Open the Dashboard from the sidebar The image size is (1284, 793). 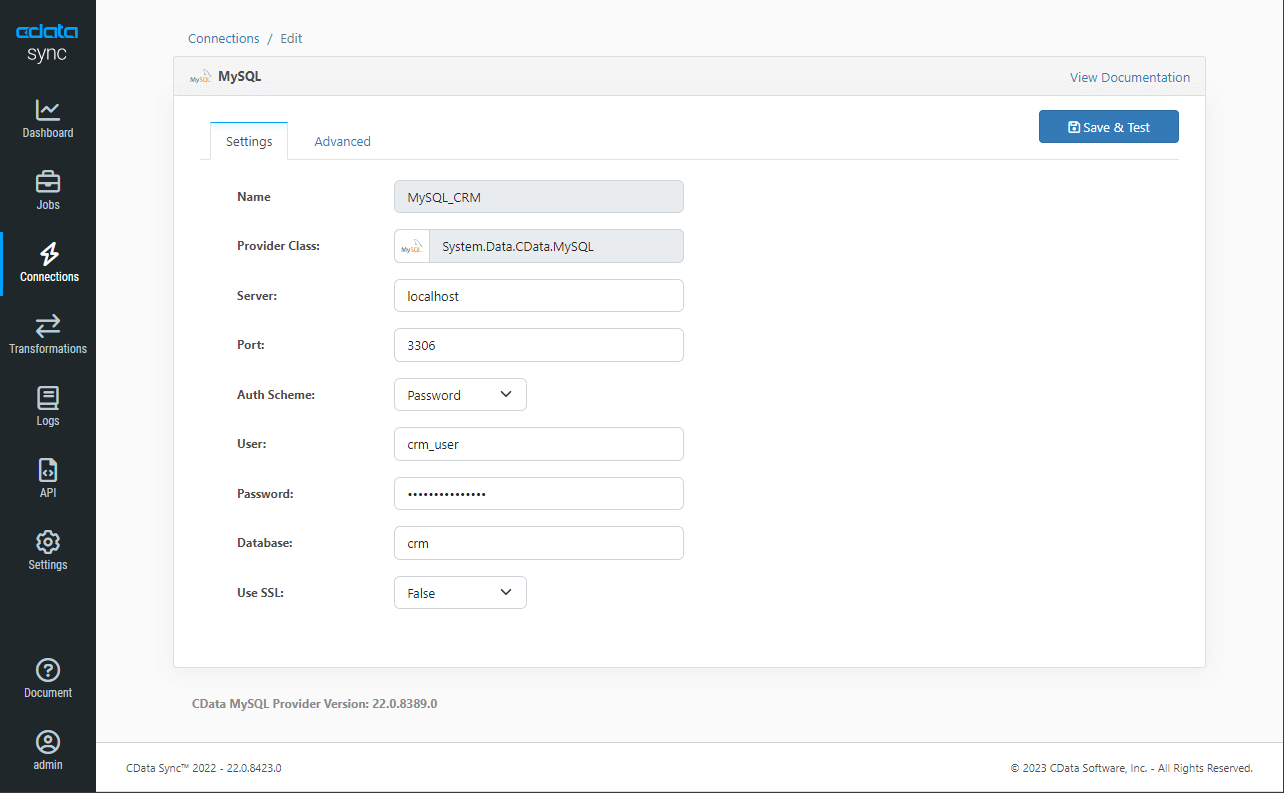pos(47,119)
